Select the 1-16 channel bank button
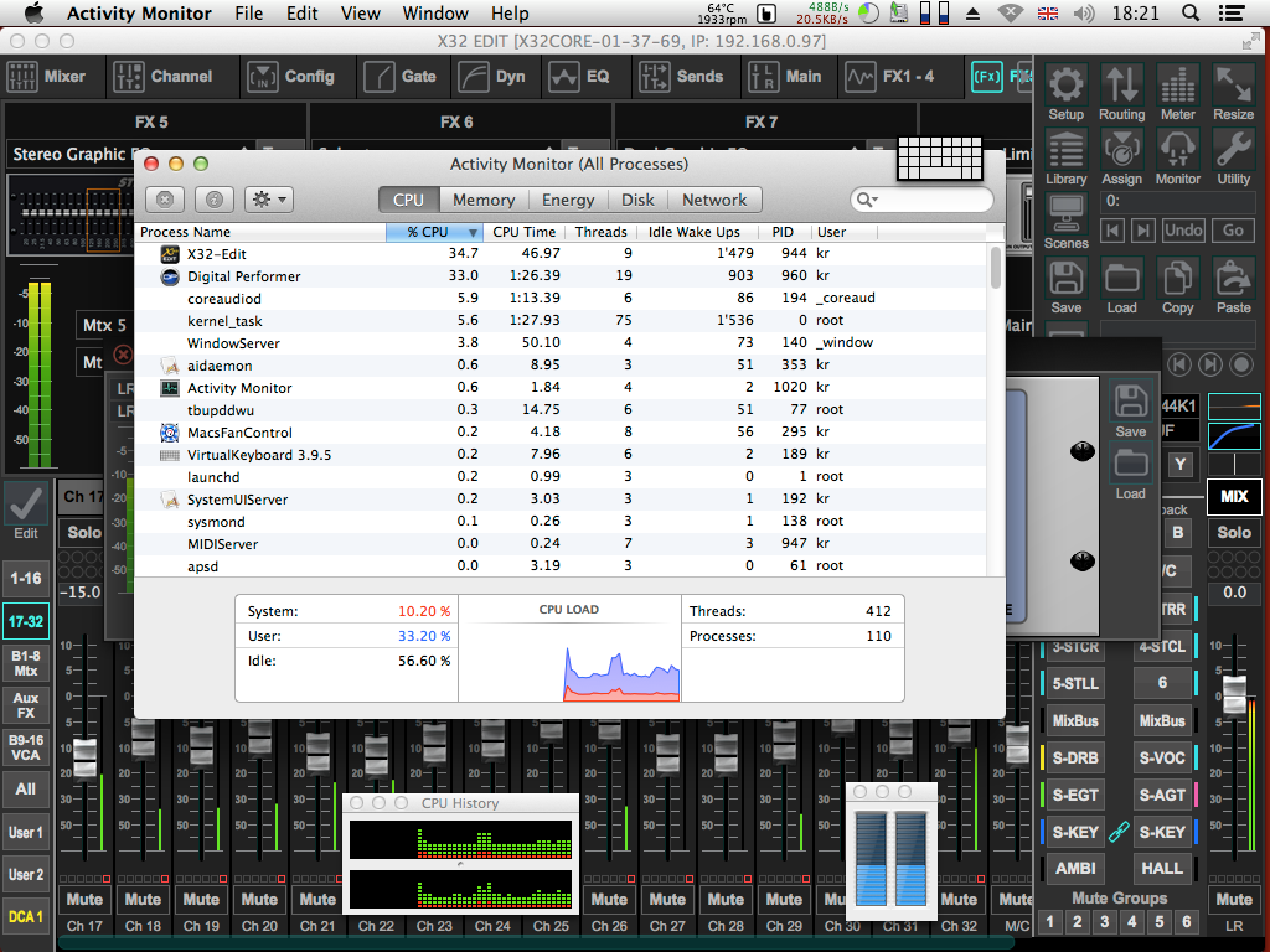 pos(26,578)
